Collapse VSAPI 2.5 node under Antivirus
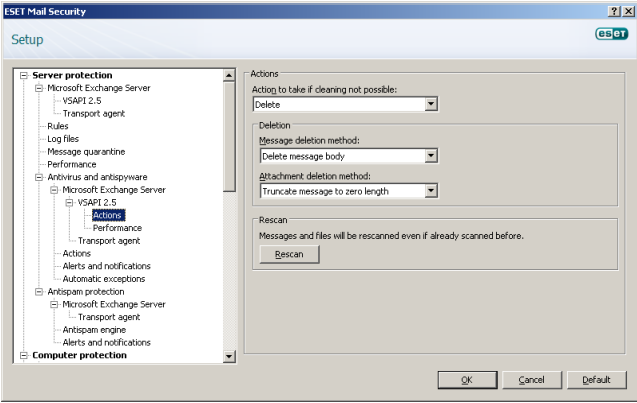 [69, 203]
